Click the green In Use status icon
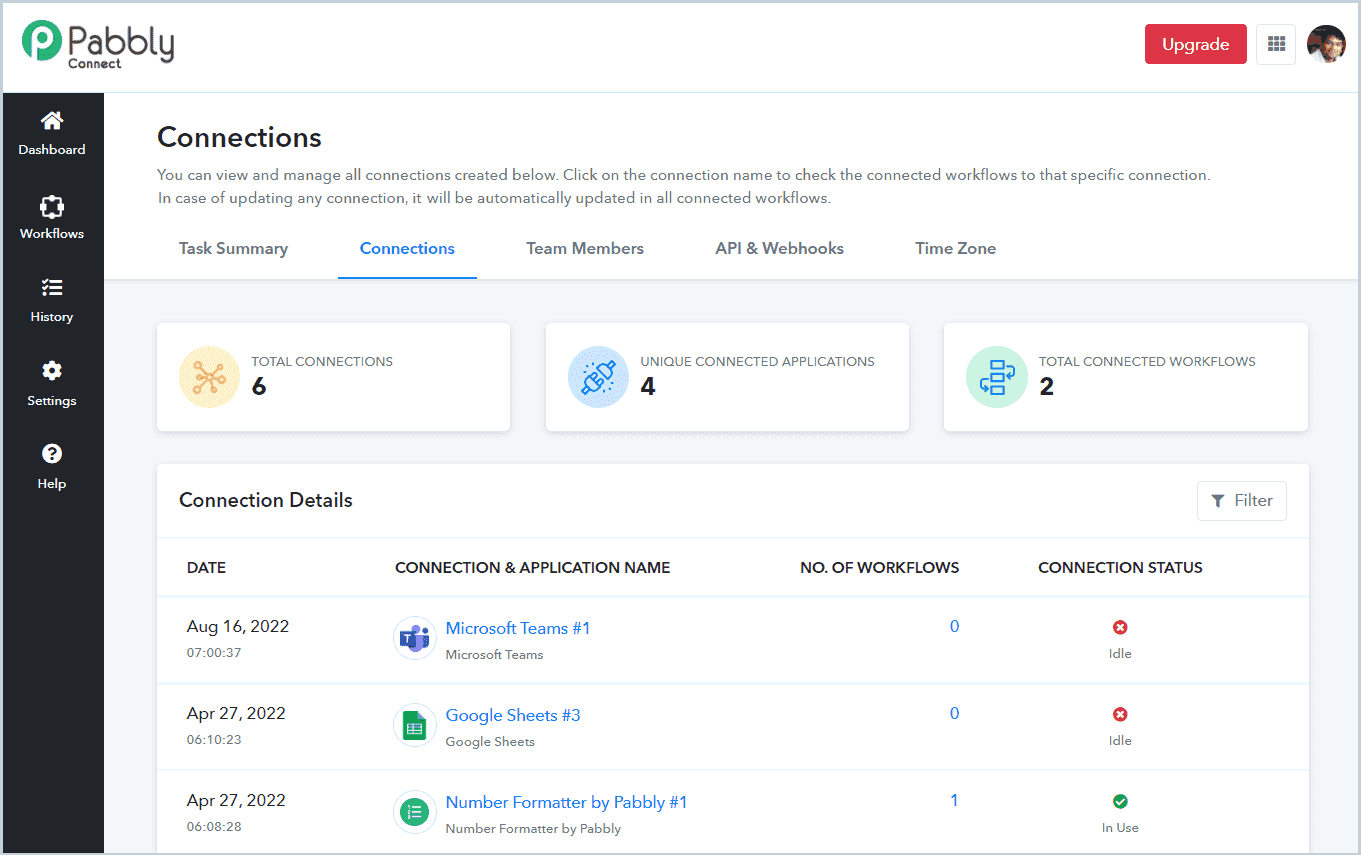Viewport: 1361px width, 855px height. pyautogui.click(x=1120, y=801)
